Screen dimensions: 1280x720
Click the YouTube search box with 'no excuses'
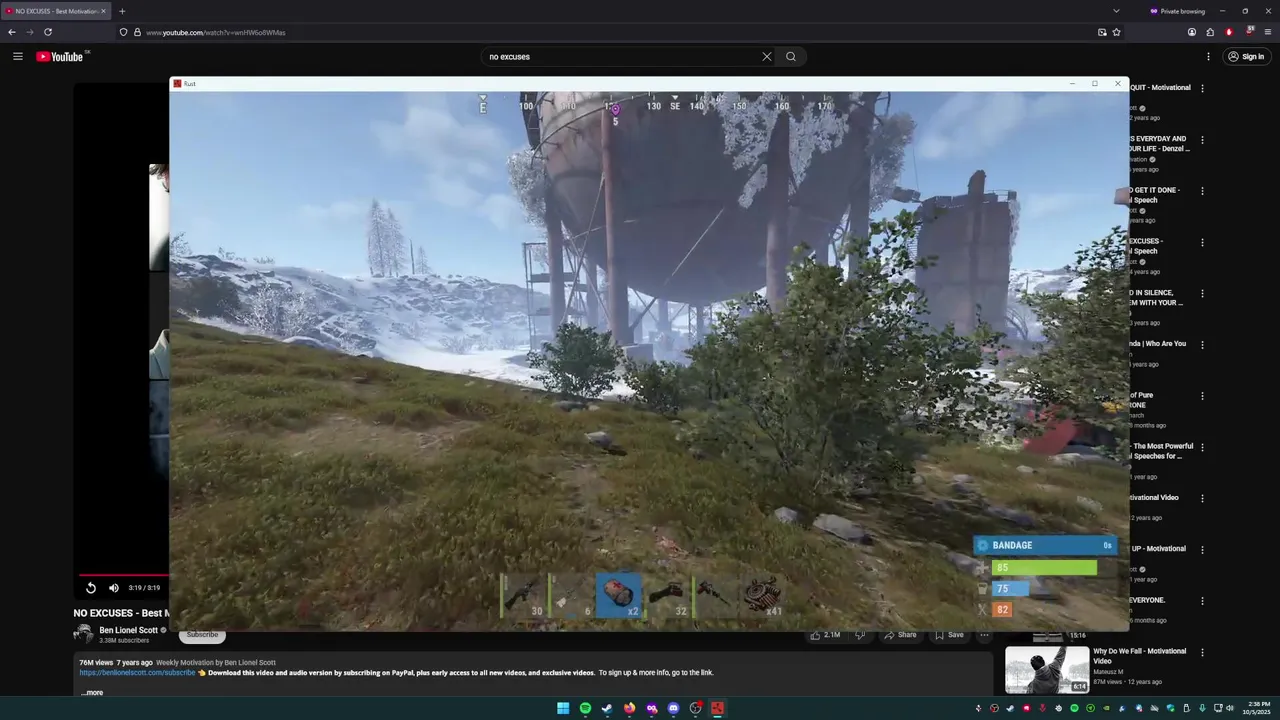(x=620, y=56)
